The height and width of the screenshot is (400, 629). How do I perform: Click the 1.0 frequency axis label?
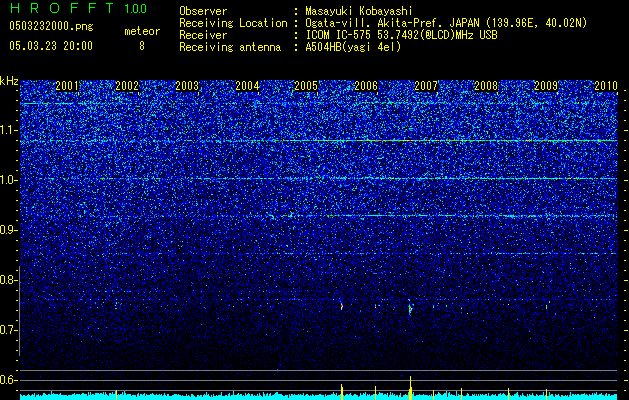9,180
